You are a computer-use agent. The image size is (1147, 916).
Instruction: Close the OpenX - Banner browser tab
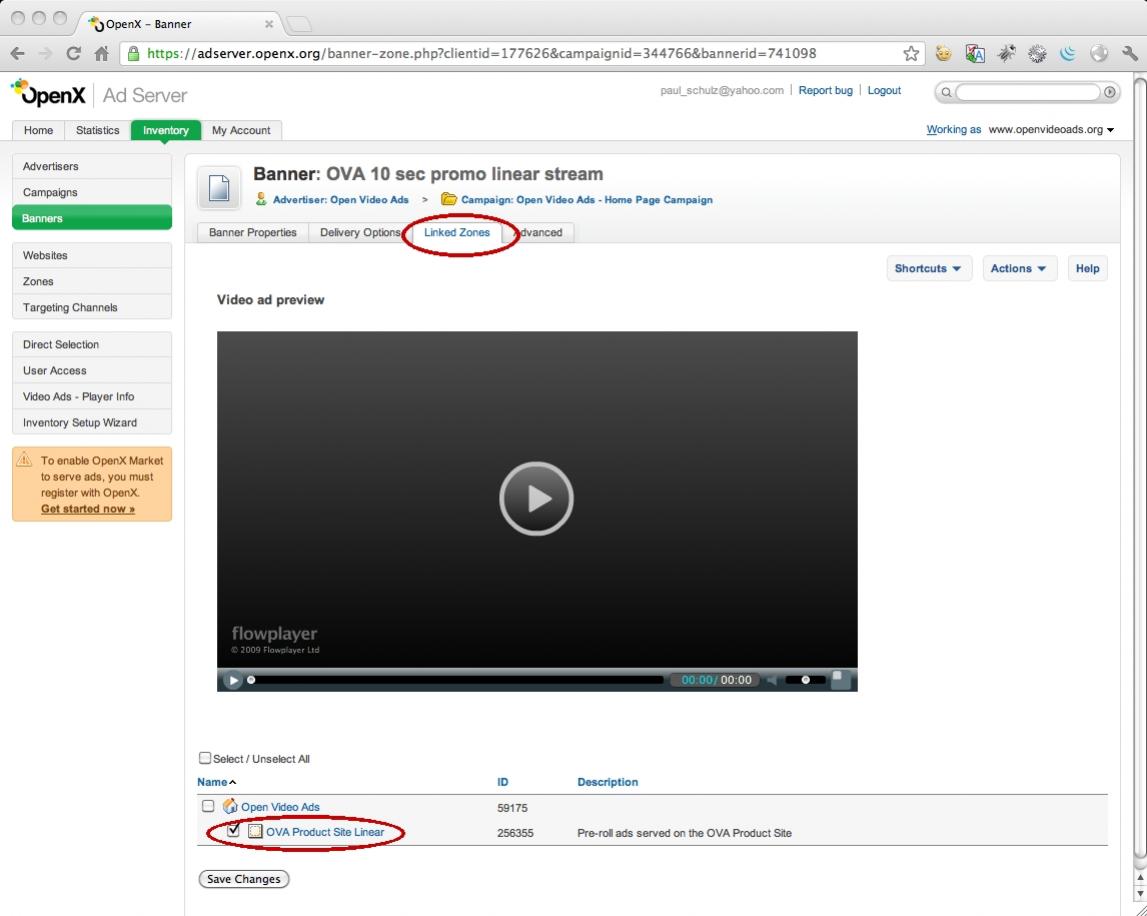pos(268,24)
